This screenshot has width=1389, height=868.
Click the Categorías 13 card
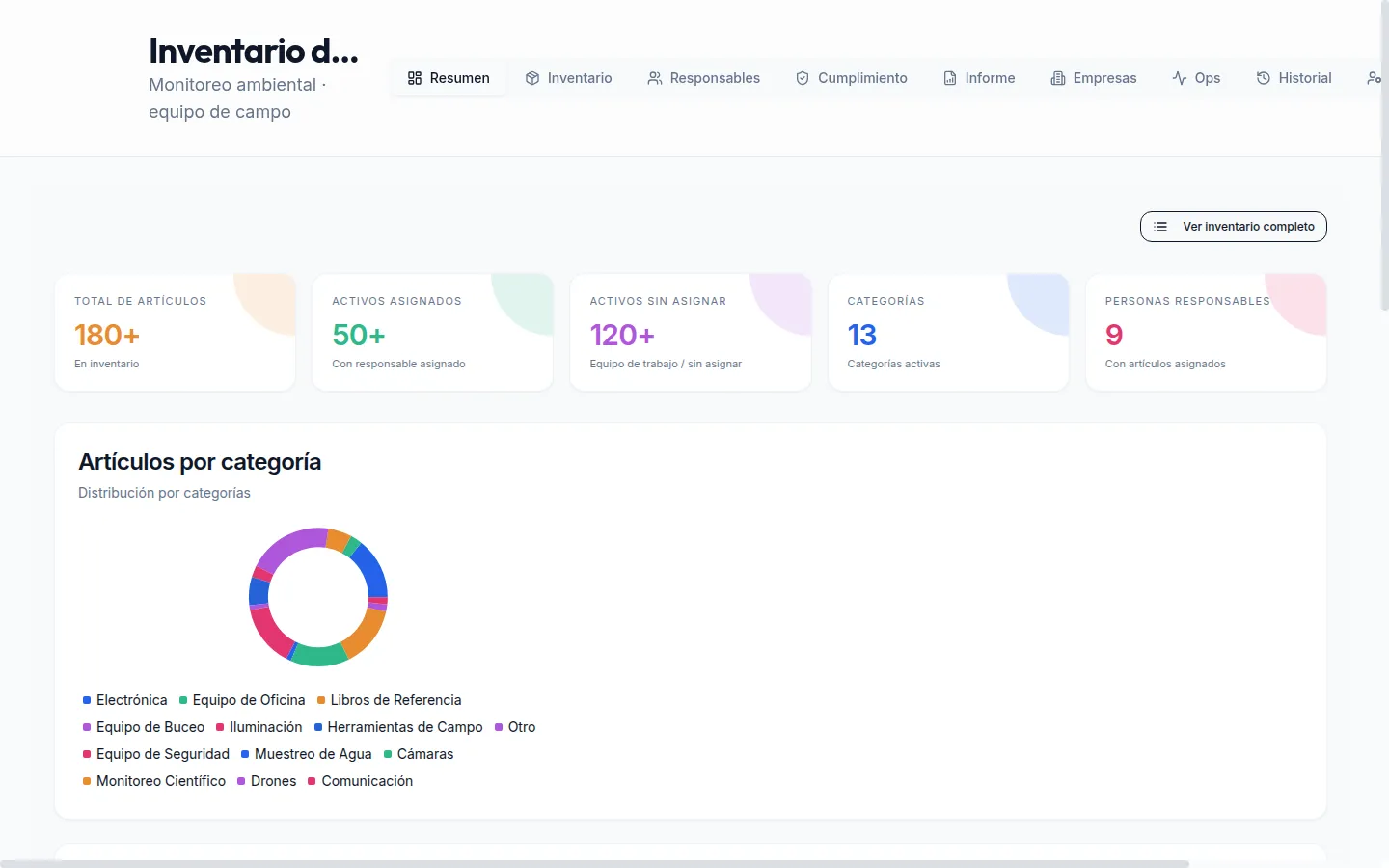click(x=948, y=333)
